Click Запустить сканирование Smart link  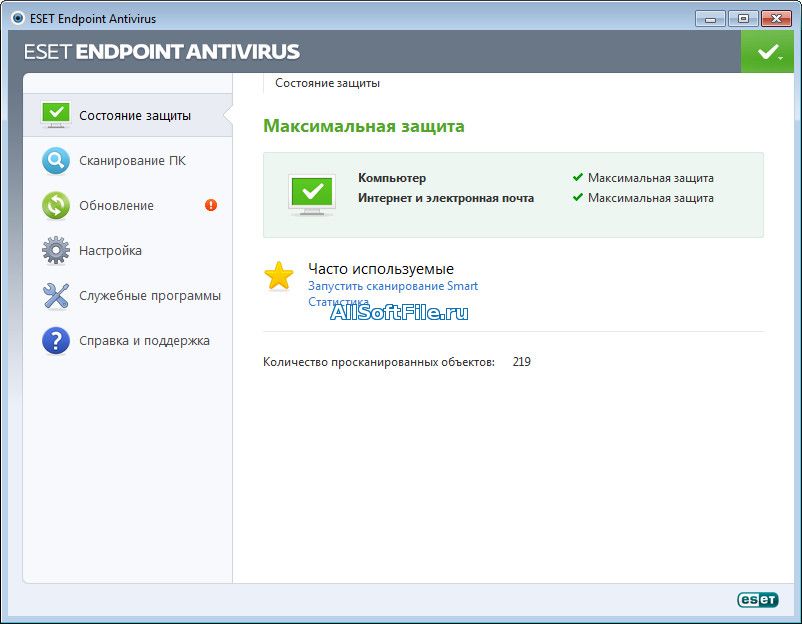tap(393, 286)
